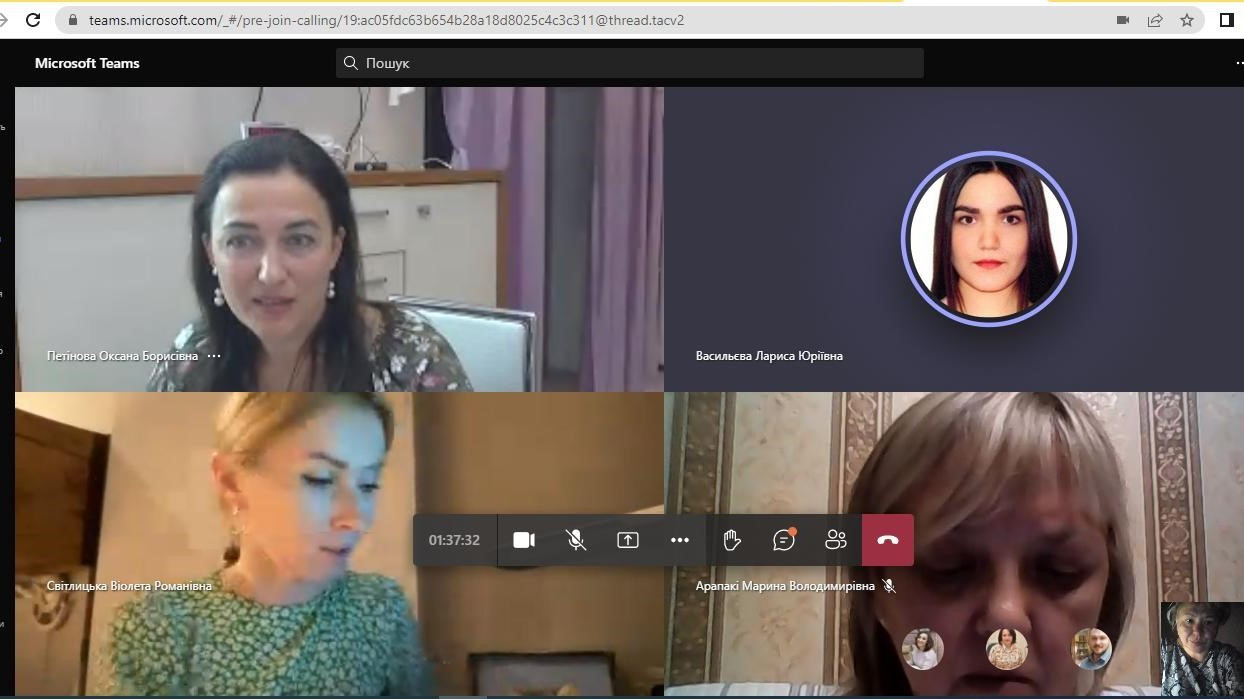Viewport: 1244px width, 699px height.
Task: Reload the browser page
Action: coord(33,20)
